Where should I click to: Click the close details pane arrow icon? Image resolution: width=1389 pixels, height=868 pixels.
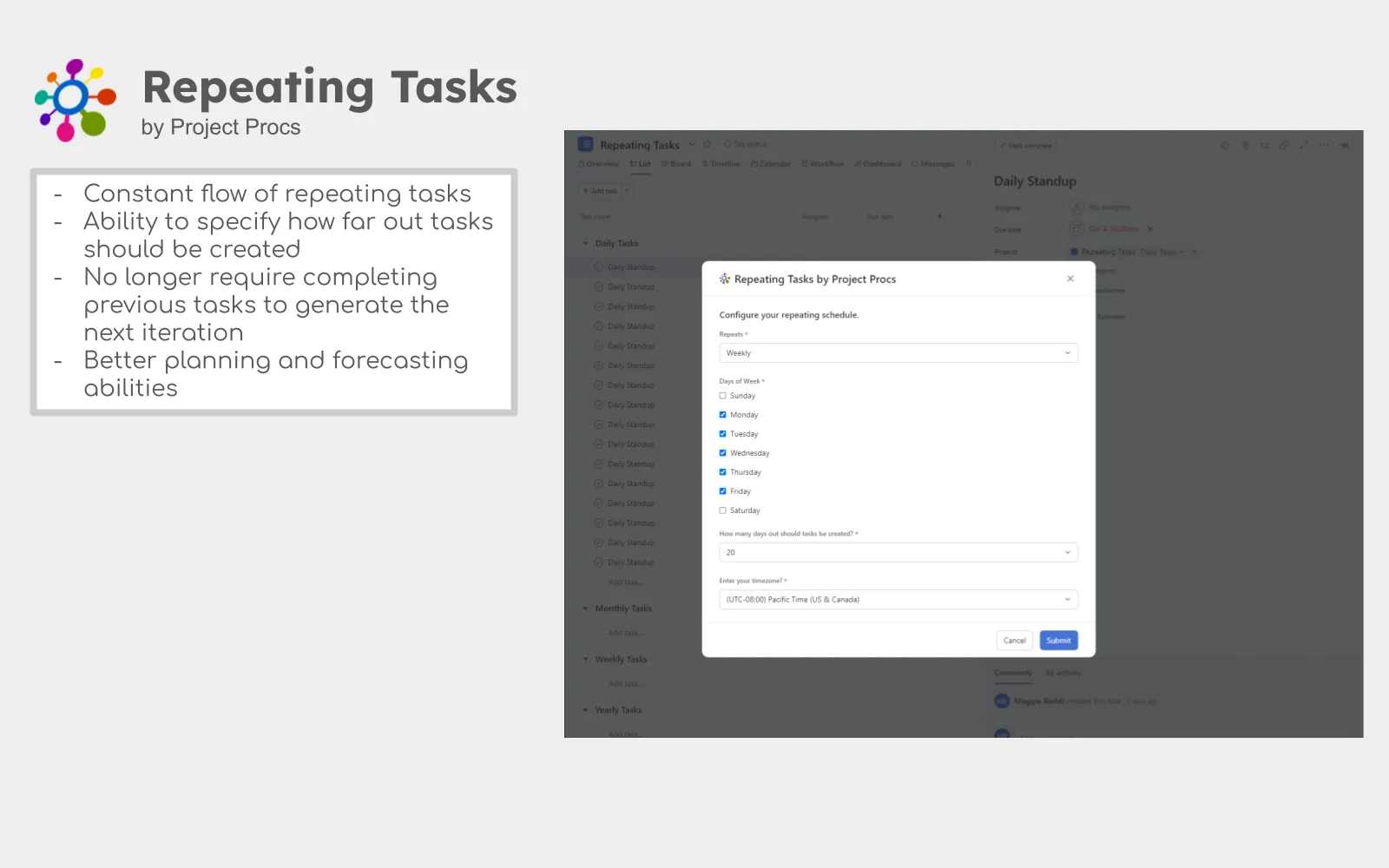click(1344, 146)
